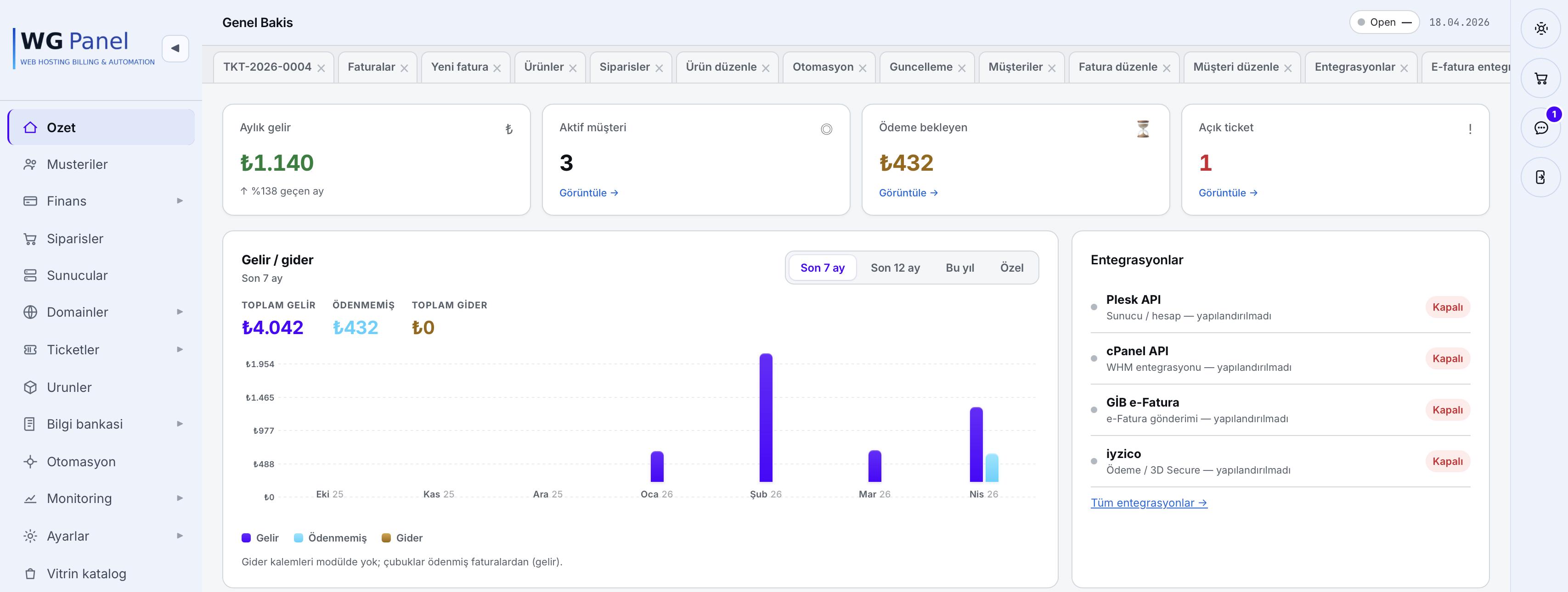Click the Ödenmemiş legend color swatch
The width and height of the screenshot is (1568, 592).
298,538
